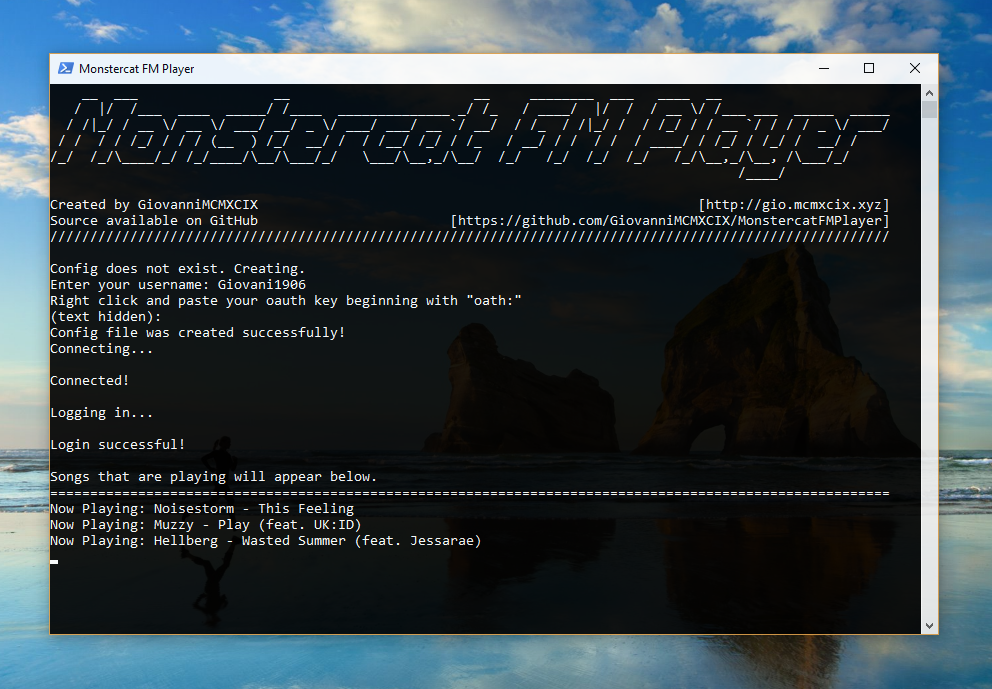The height and width of the screenshot is (689, 992).
Task: Click the "(text hidden):" line
Action: [x=106, y=316]
